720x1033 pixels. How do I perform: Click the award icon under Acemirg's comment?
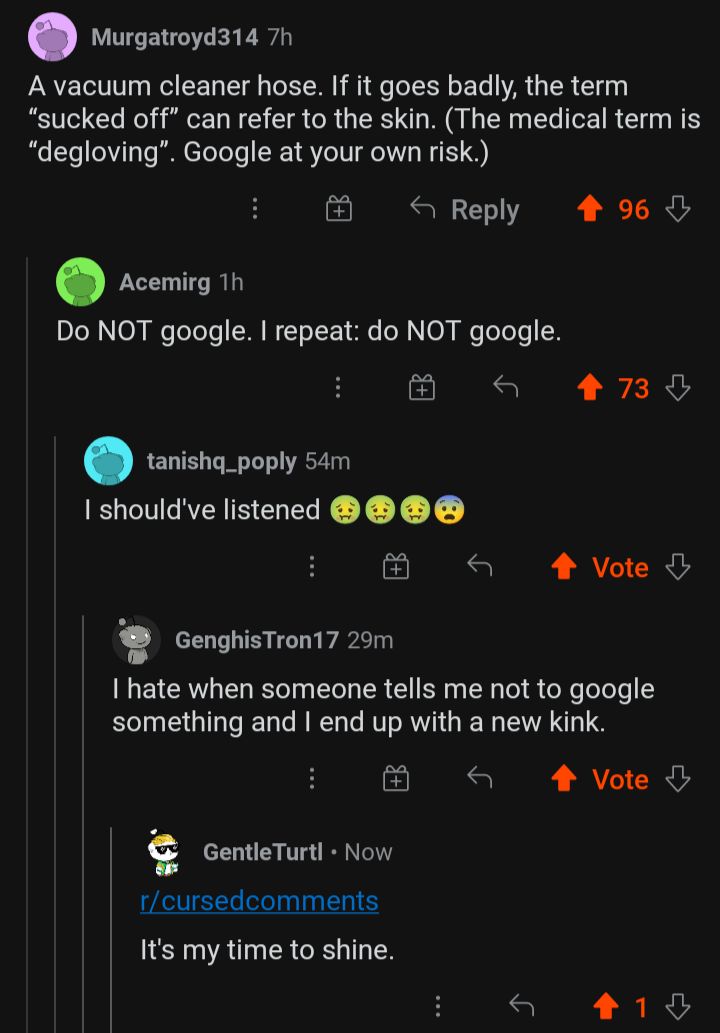pyautogui.click(x=421, y=388)
